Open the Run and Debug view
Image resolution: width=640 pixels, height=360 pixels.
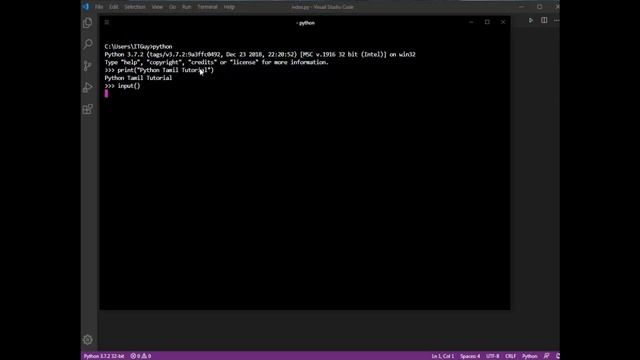click(x=87, y=87)
